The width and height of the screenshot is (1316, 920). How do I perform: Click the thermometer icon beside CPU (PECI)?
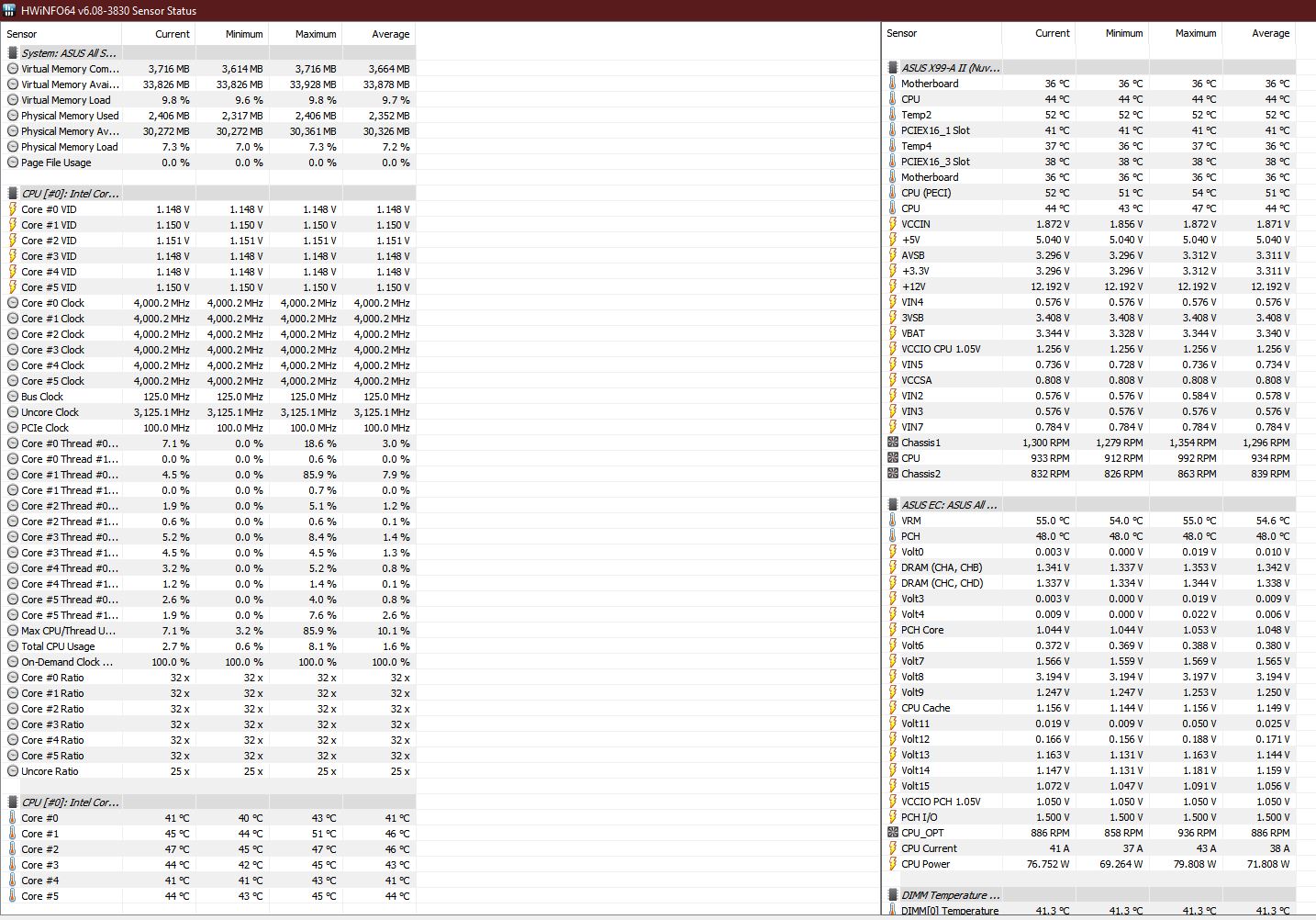893,193
